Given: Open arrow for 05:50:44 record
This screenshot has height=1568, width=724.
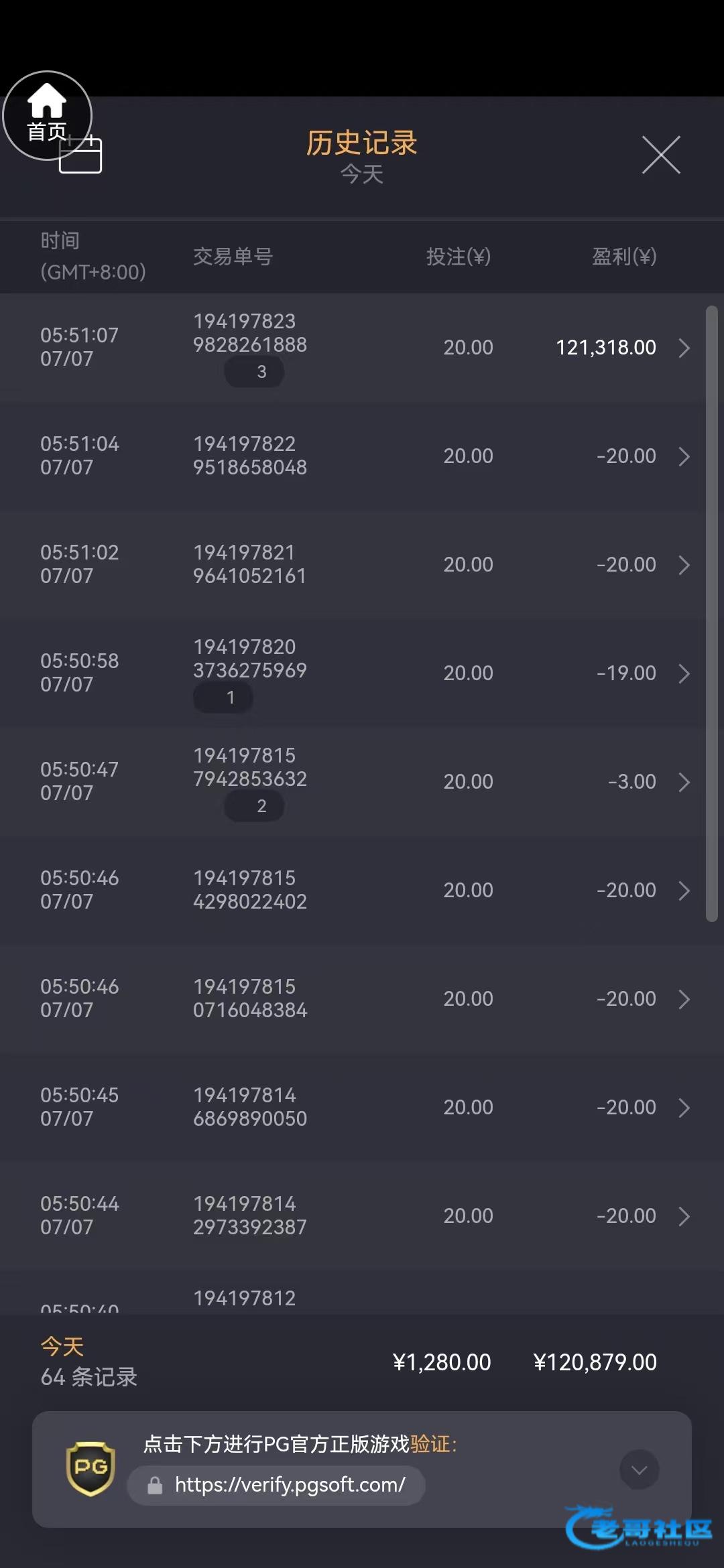Looking at the screenshot, I should [684, 1216].
